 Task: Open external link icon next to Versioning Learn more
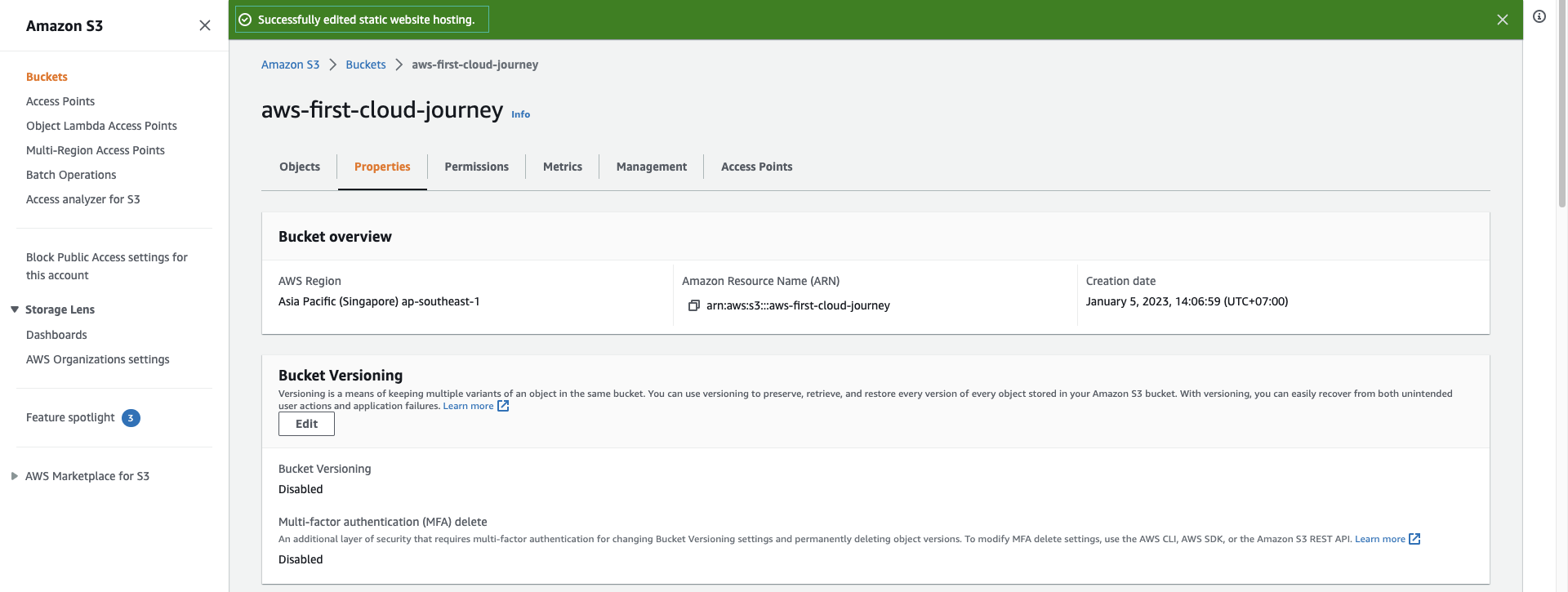[x=503, y=406]
